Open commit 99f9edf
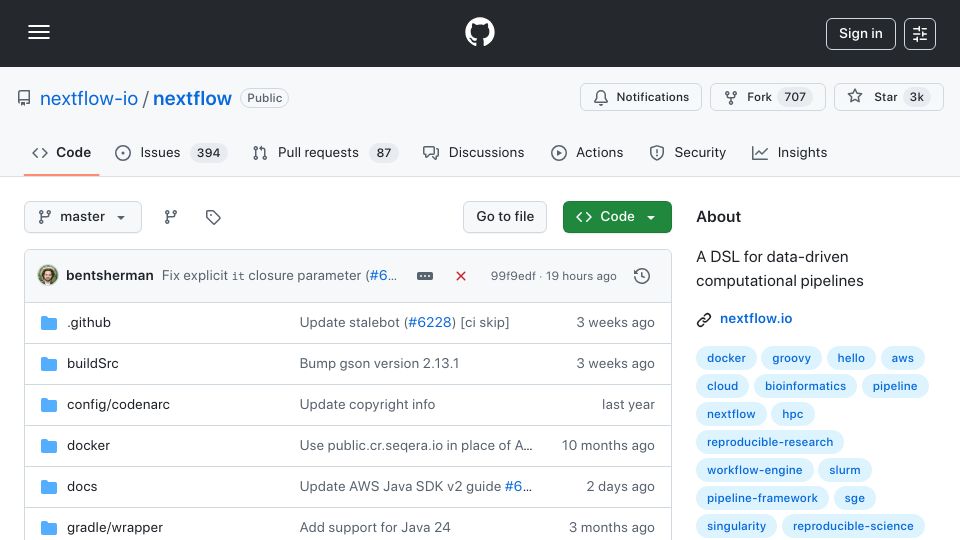Image resolution: width=960 pixels, height=540 pixels. click(x=513, y=276)
